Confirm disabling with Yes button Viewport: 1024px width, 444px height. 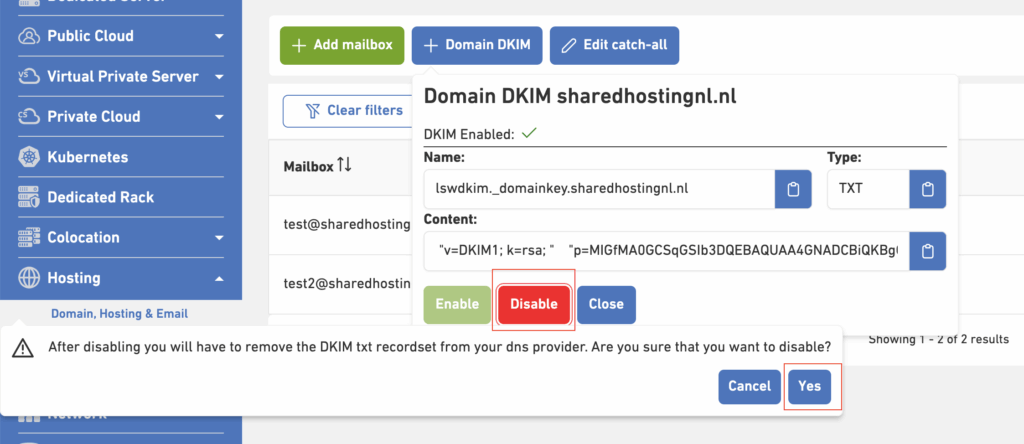coord(808,386)
